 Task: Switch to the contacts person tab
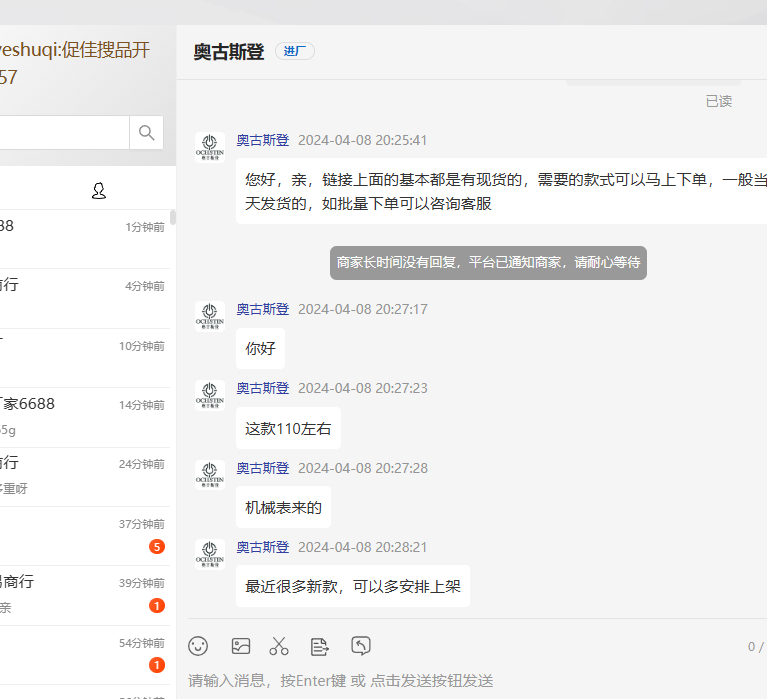99,190
